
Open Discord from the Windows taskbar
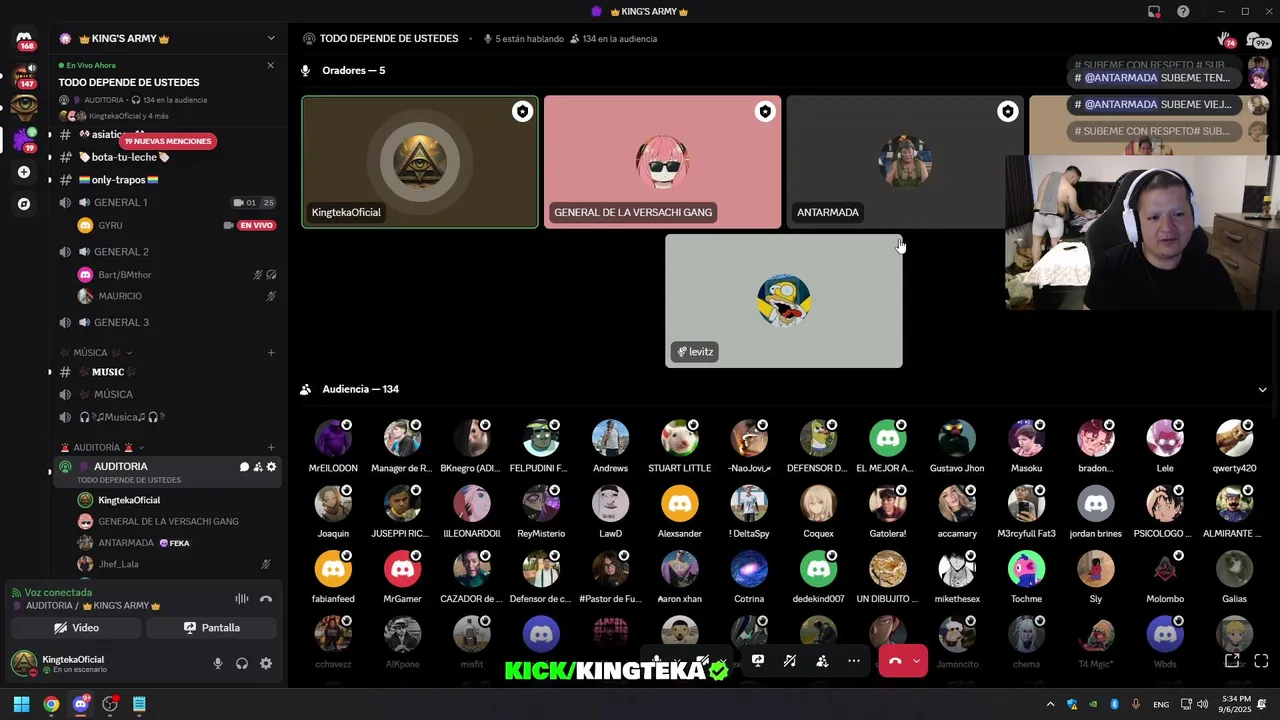tap(81, 704)
